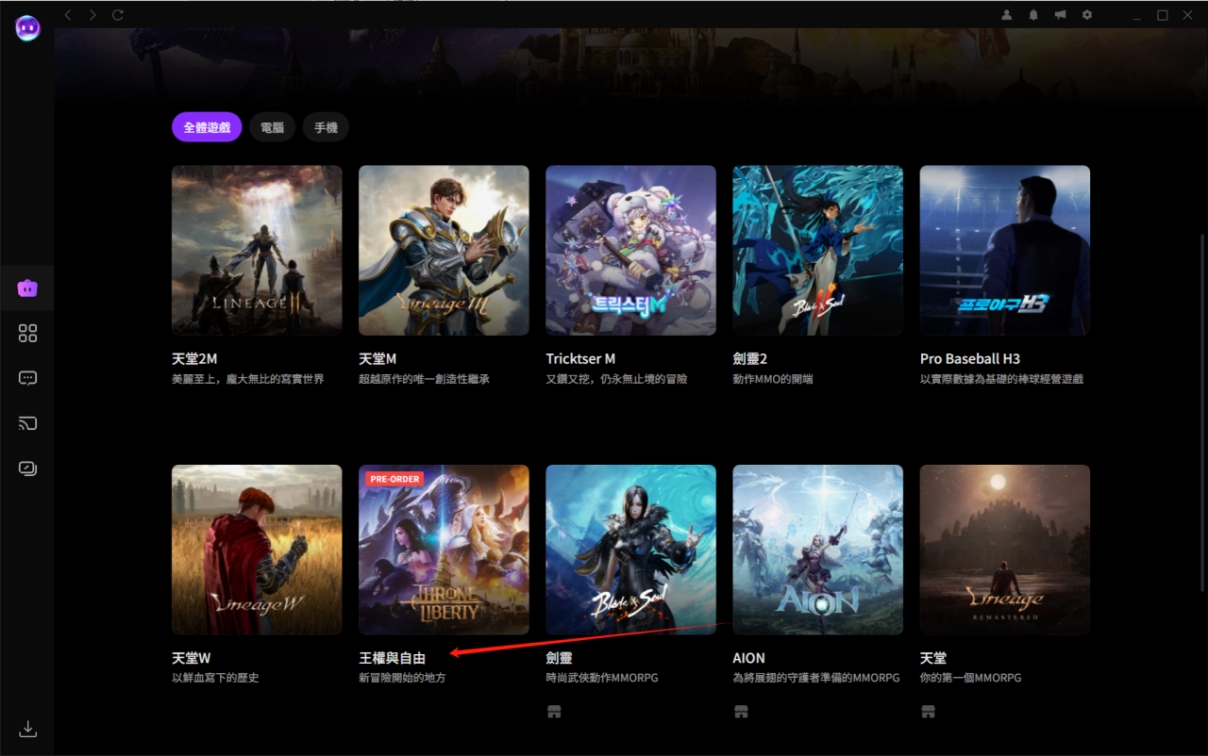The height and width of the screenshot is (756, 1208).
Task: Open the Blade & Soul 2 (劍靈2) cover
Action: click(818, 250)
